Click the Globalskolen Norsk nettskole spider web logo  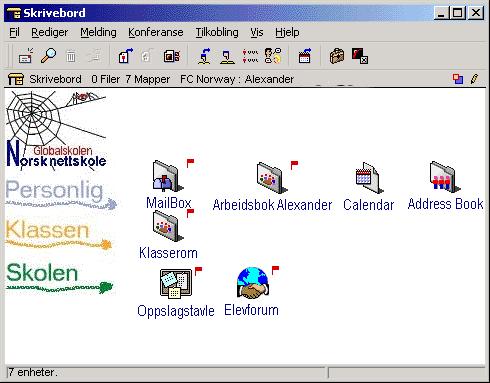coord(56,131)
